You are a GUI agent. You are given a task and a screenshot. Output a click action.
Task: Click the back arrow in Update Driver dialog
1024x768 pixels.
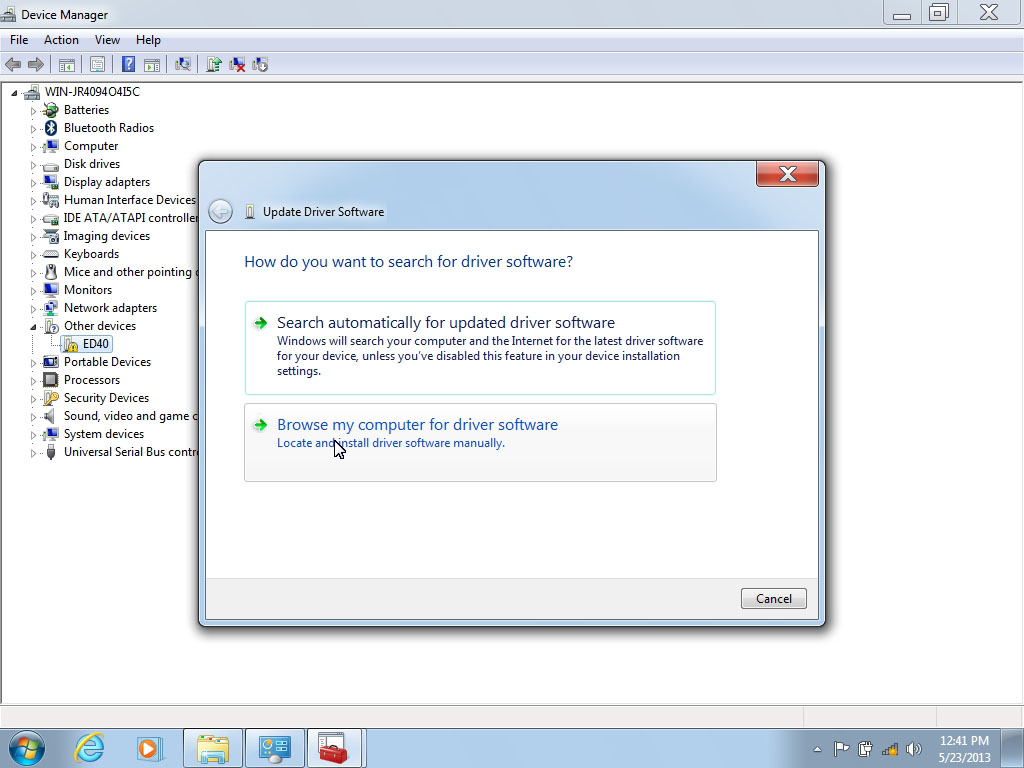click(221, 211)
